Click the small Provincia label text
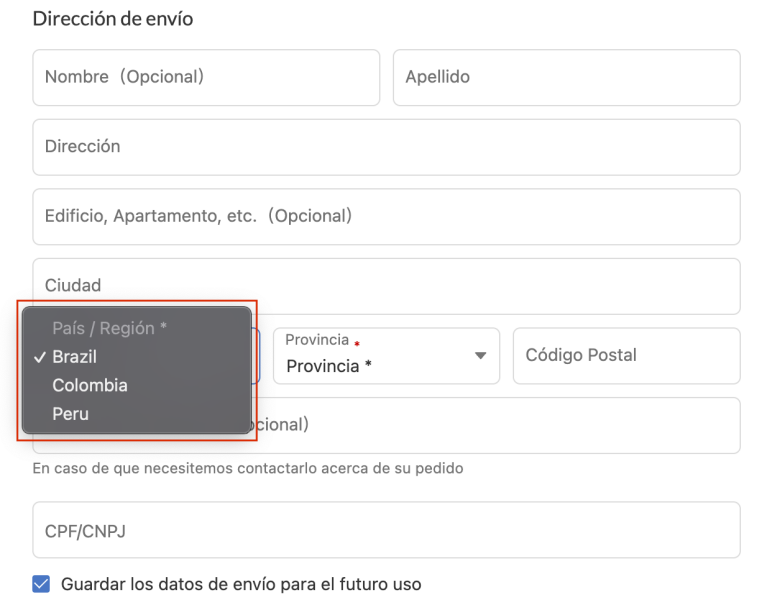 click(x=317, y=340)
